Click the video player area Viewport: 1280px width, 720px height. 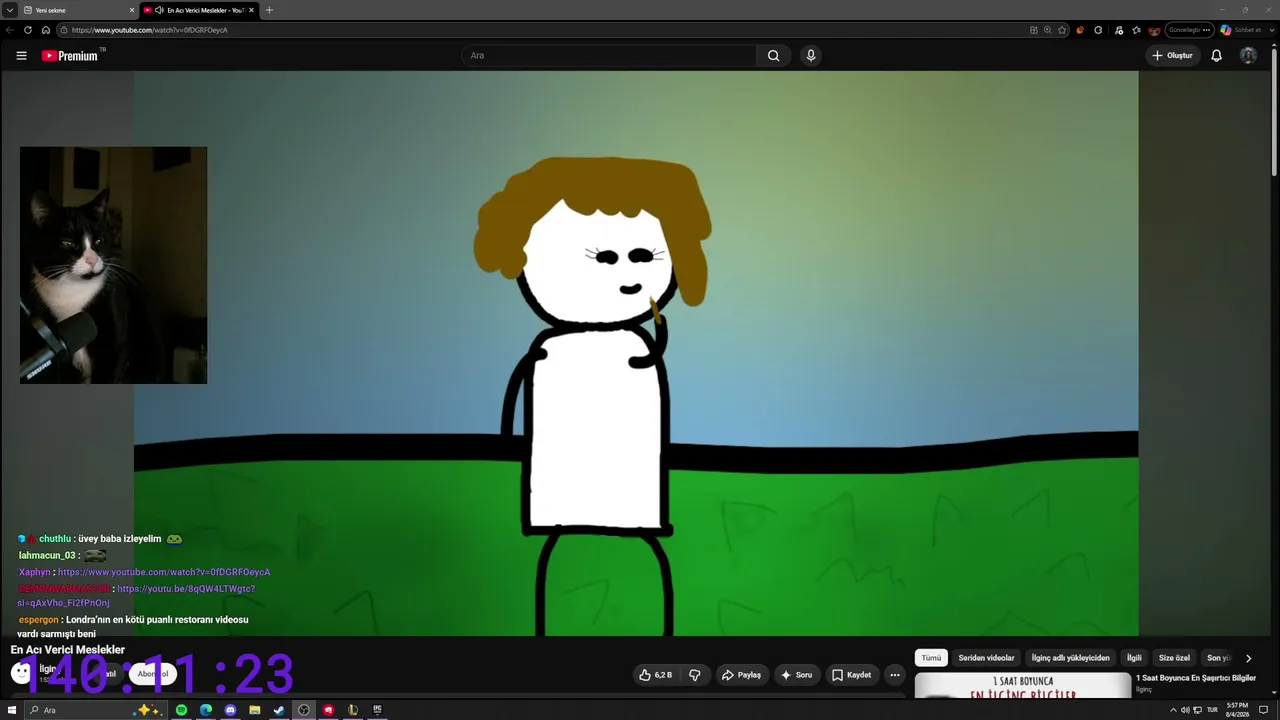[636, 353]
